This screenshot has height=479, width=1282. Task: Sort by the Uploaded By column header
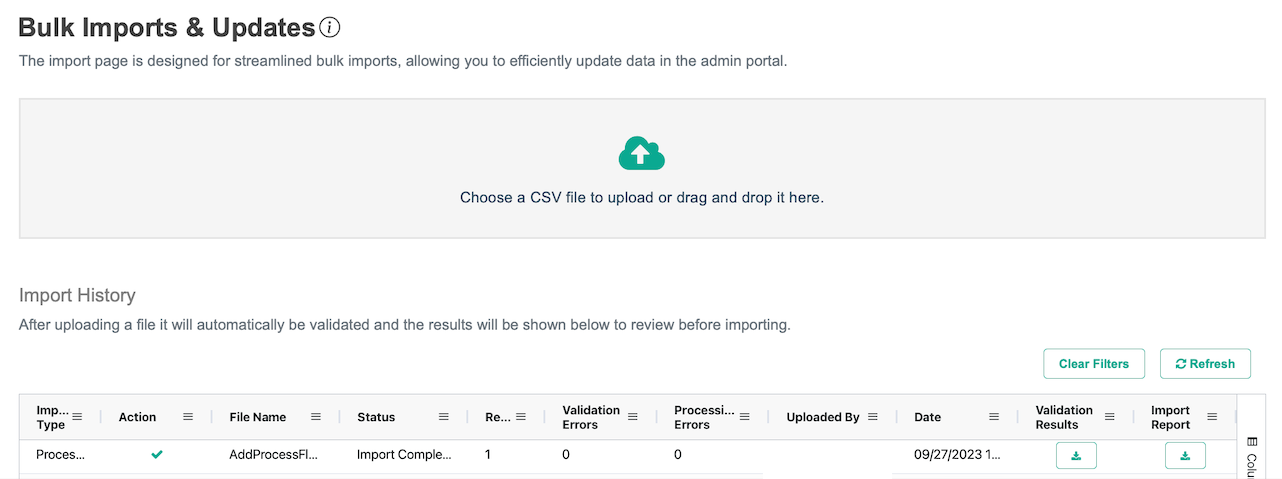tap(822, 417)
